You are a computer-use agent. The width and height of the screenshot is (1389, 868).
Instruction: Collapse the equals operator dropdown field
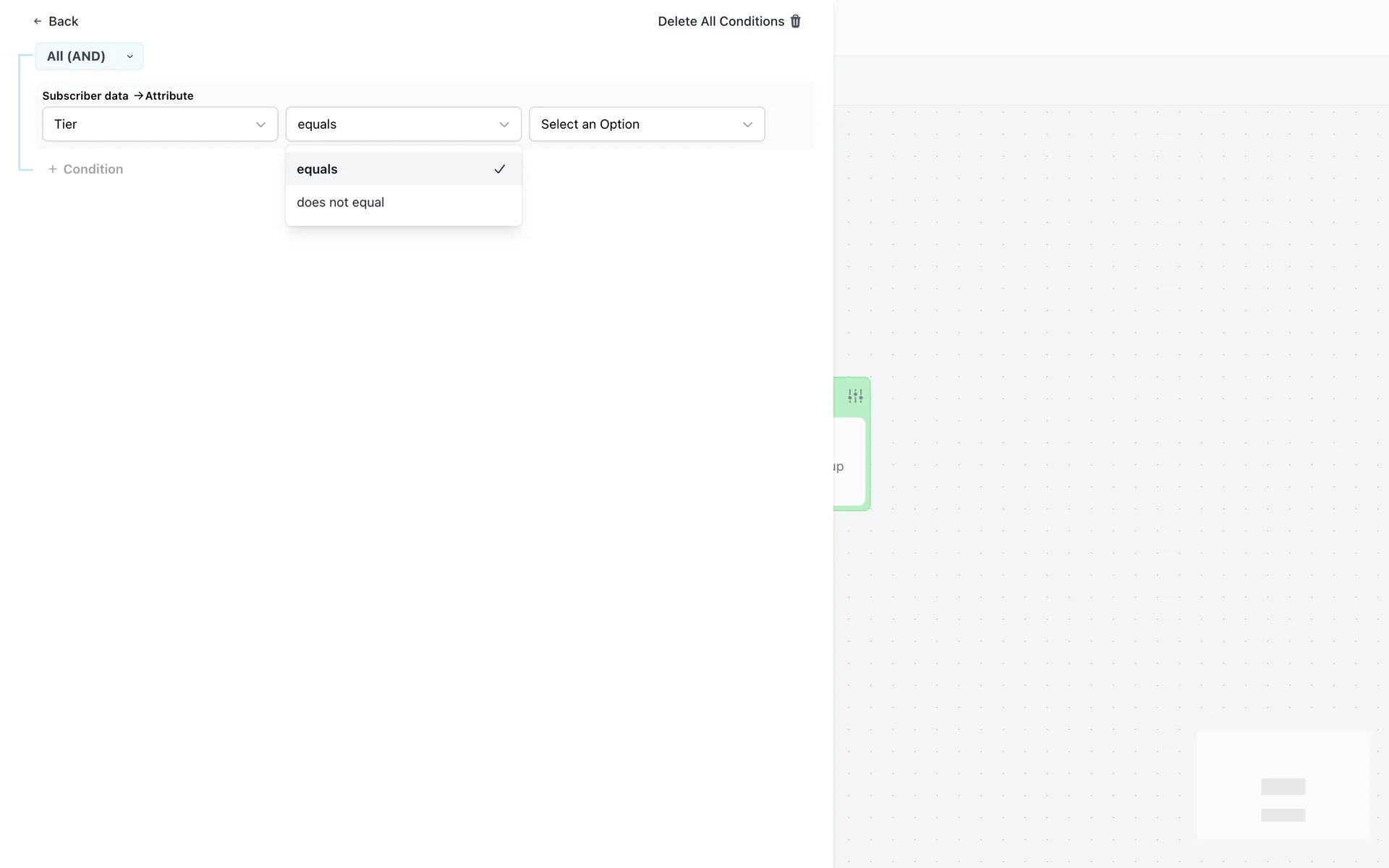(x=403, y=124)
